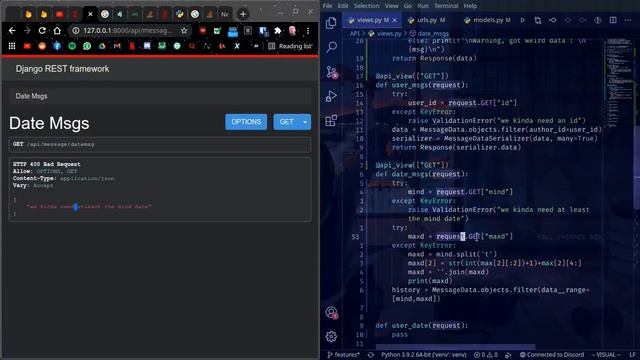
Task: Open errors and warnings count
Action: point(486,355)
